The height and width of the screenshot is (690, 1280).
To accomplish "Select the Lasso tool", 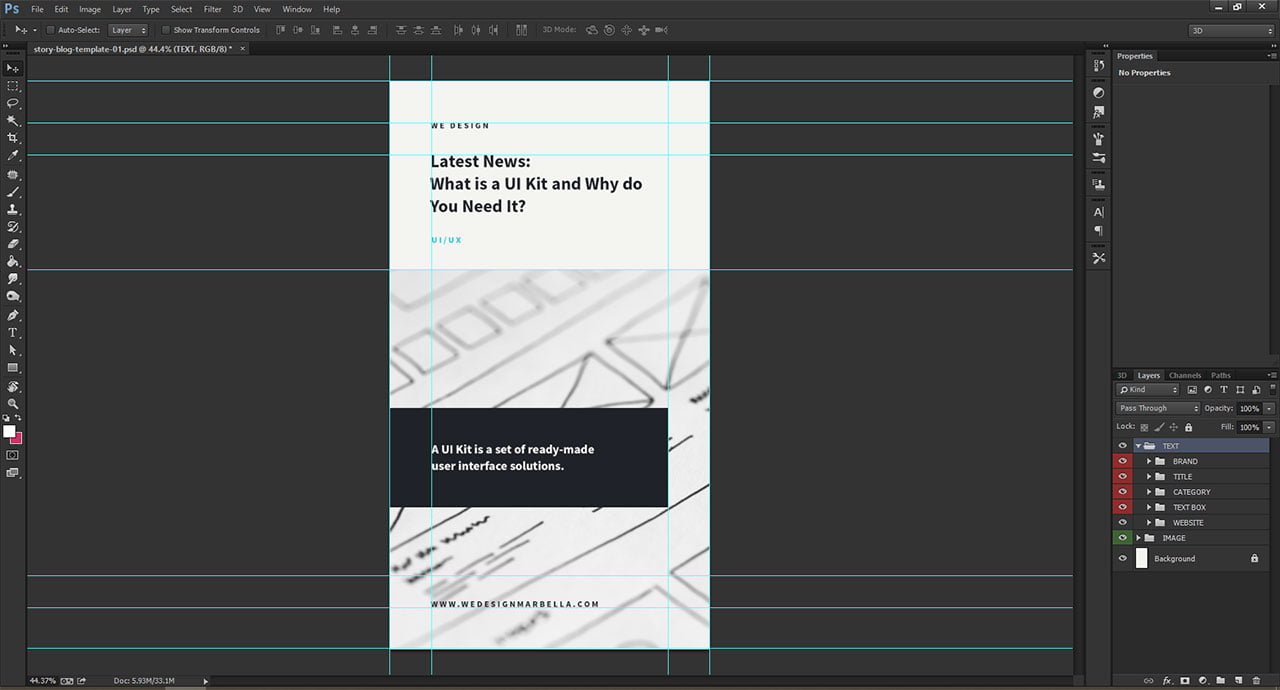I will (x=13, y=104).
